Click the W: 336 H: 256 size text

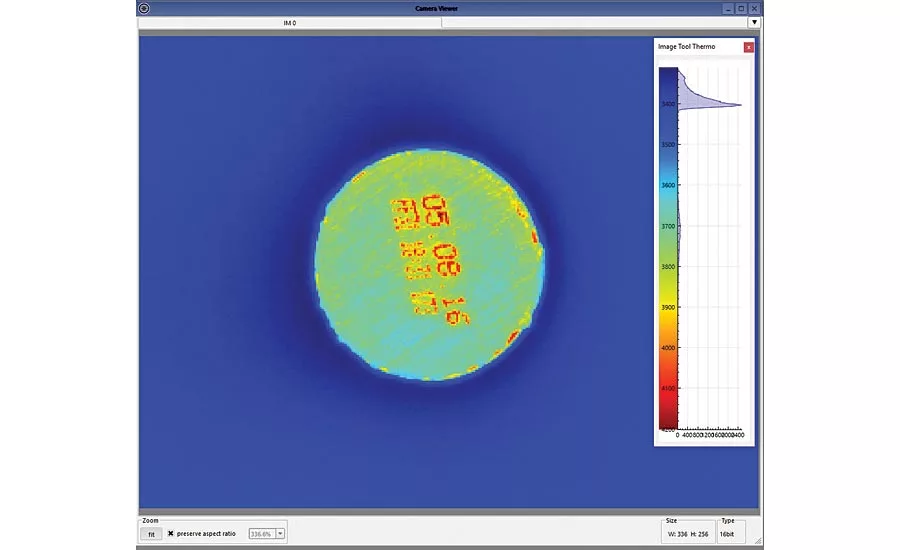tap(688, 534)
